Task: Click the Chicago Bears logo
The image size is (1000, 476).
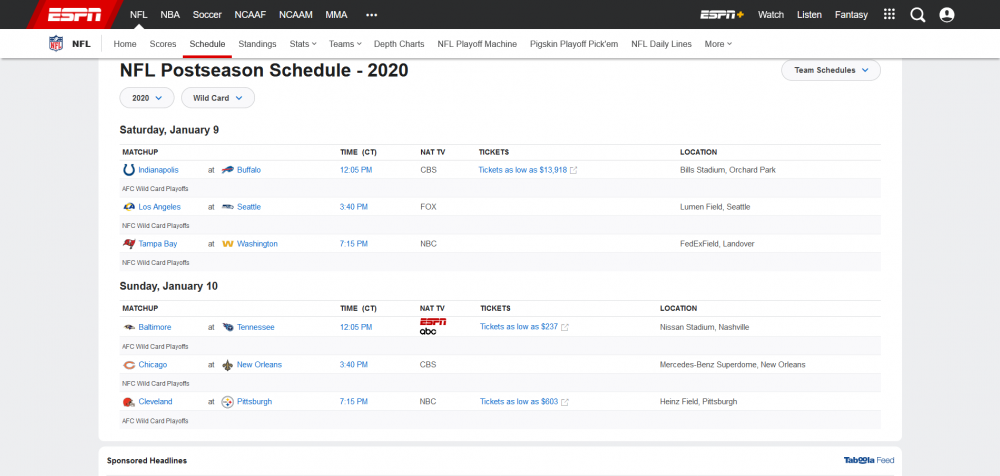Action: point(129,364)
